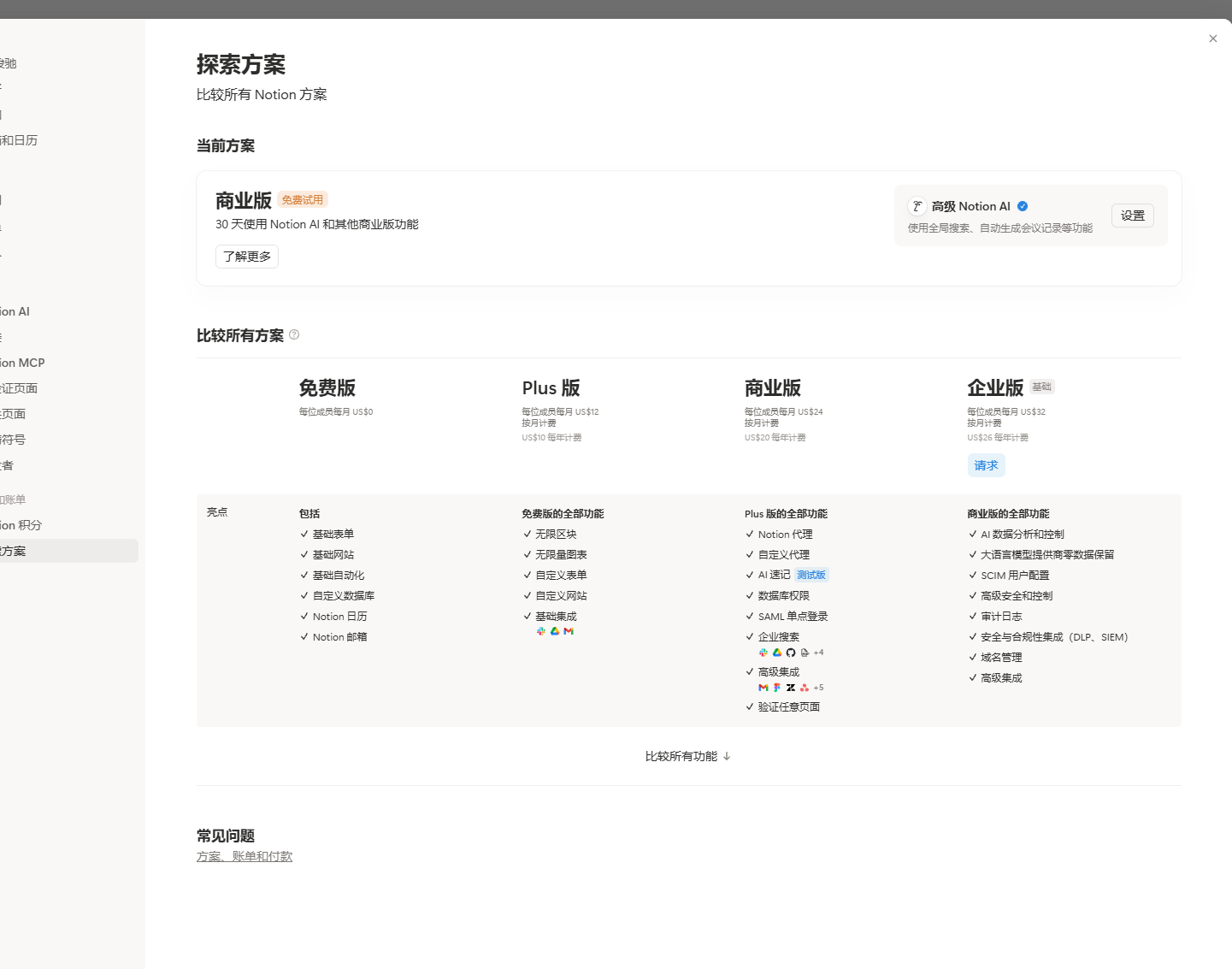The image size is (1232, 969).
Task: Click the 商业版 heading in the comparison table
Action: (x=773, y=387)
